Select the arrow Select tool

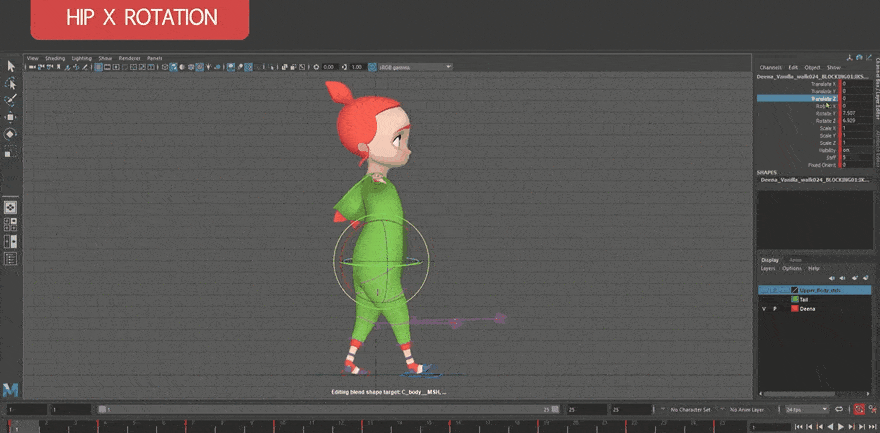[x=11, y=66]
